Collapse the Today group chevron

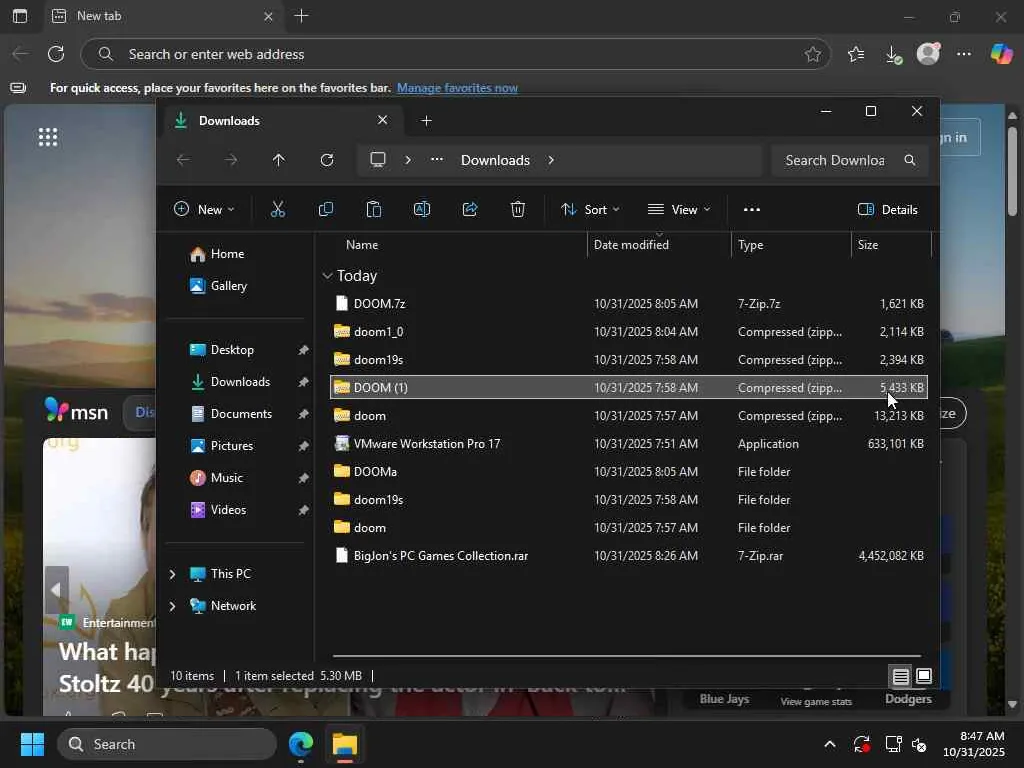click(x=327, y=276)
